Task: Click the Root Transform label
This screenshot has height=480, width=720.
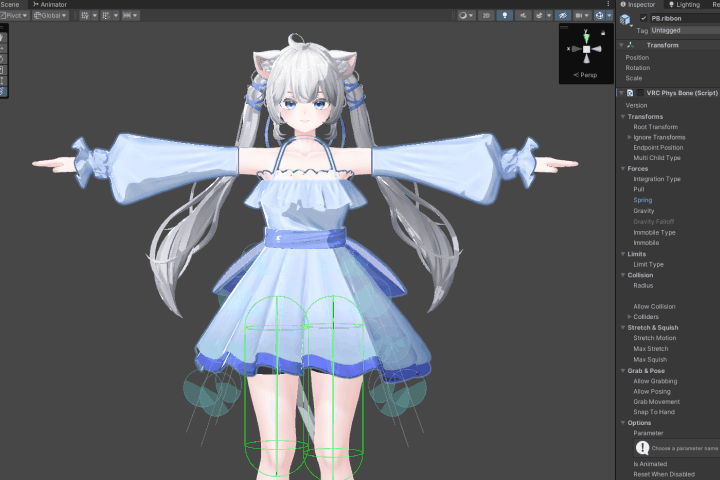Action: pyautogui.click(x=656, y=127)
